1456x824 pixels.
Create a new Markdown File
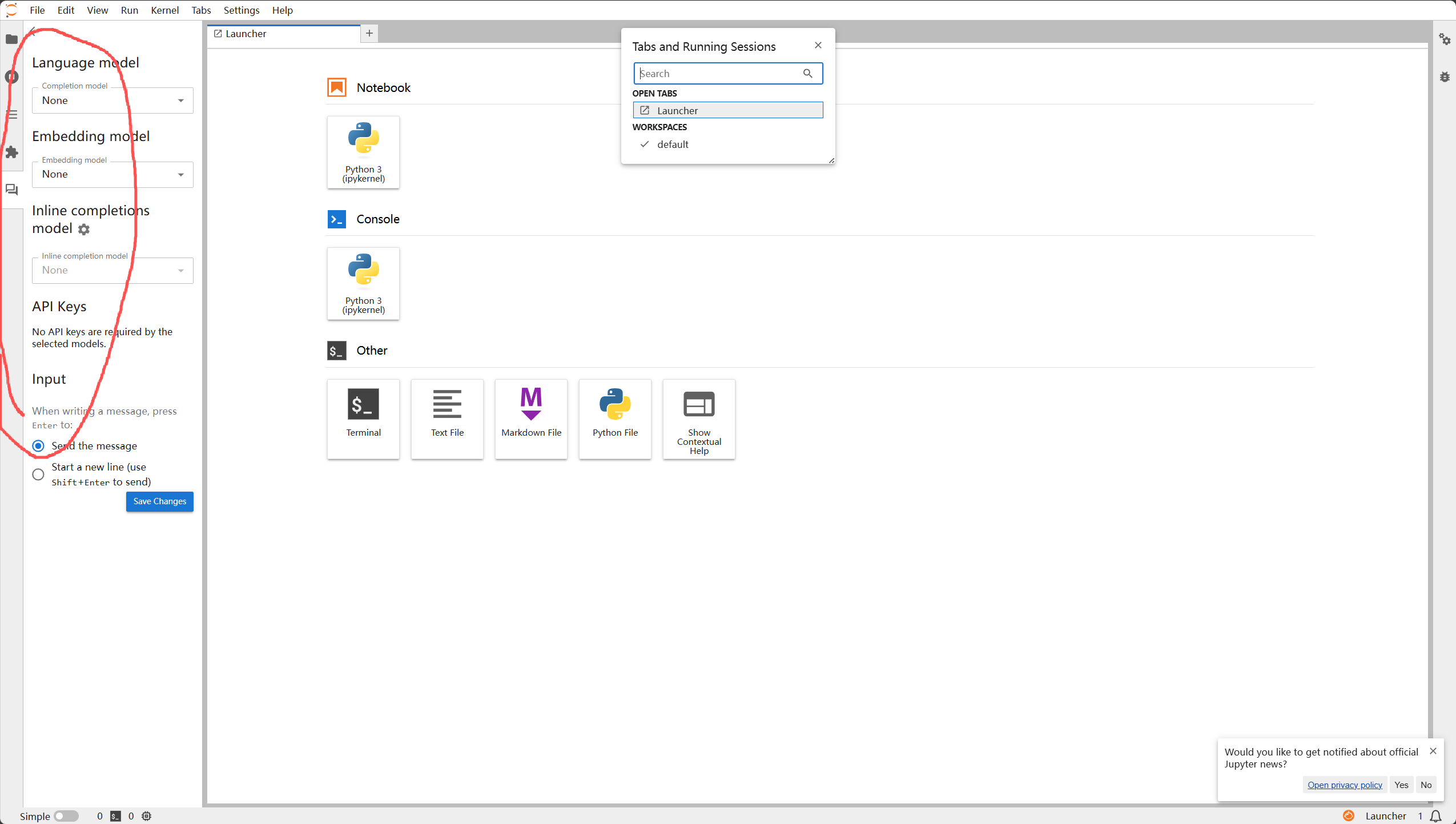[x=531, y=419]
